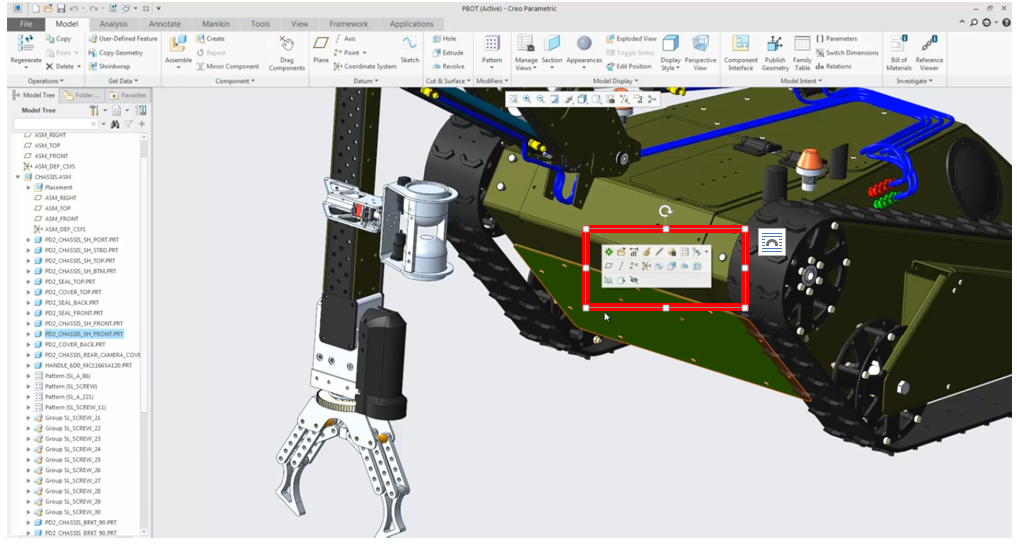Select the Extrude tool
The width and height of the screenshot is (1017, 545).
click(x=447, y=52)
